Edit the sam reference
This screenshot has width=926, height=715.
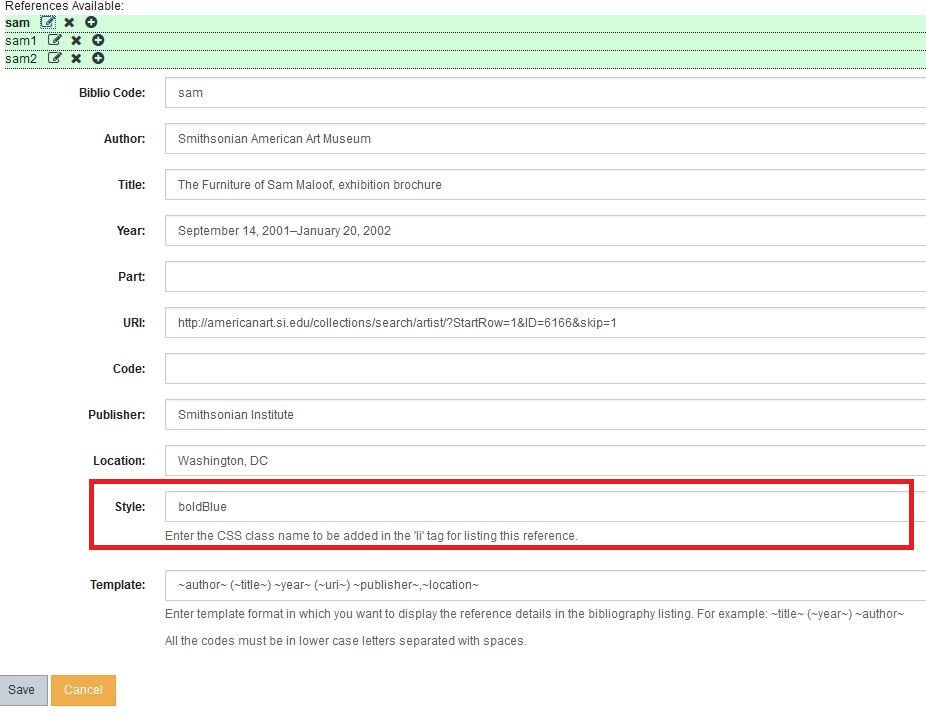[x=48, y=22]
